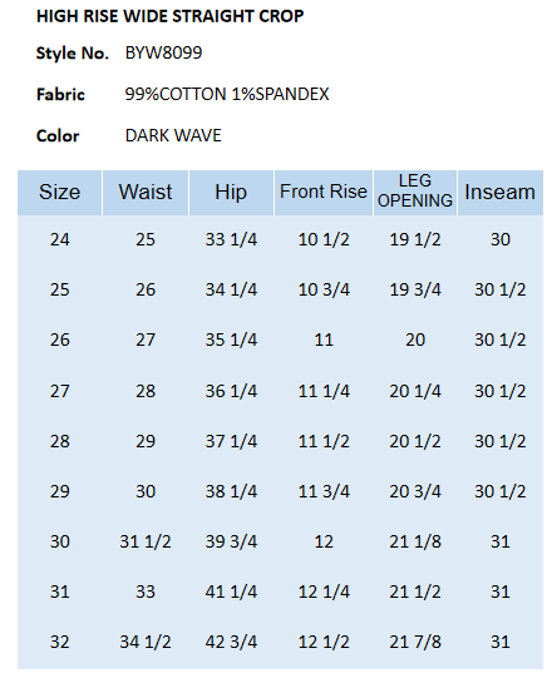548x673 pixels.
Task: Click leg opening value 21 7/8
Action: coord(415,642)
